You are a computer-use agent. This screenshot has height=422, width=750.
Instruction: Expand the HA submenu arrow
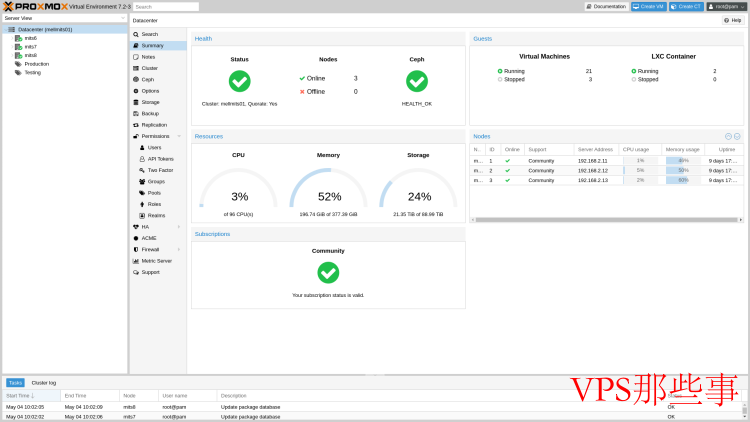click(x=179, y=227)
